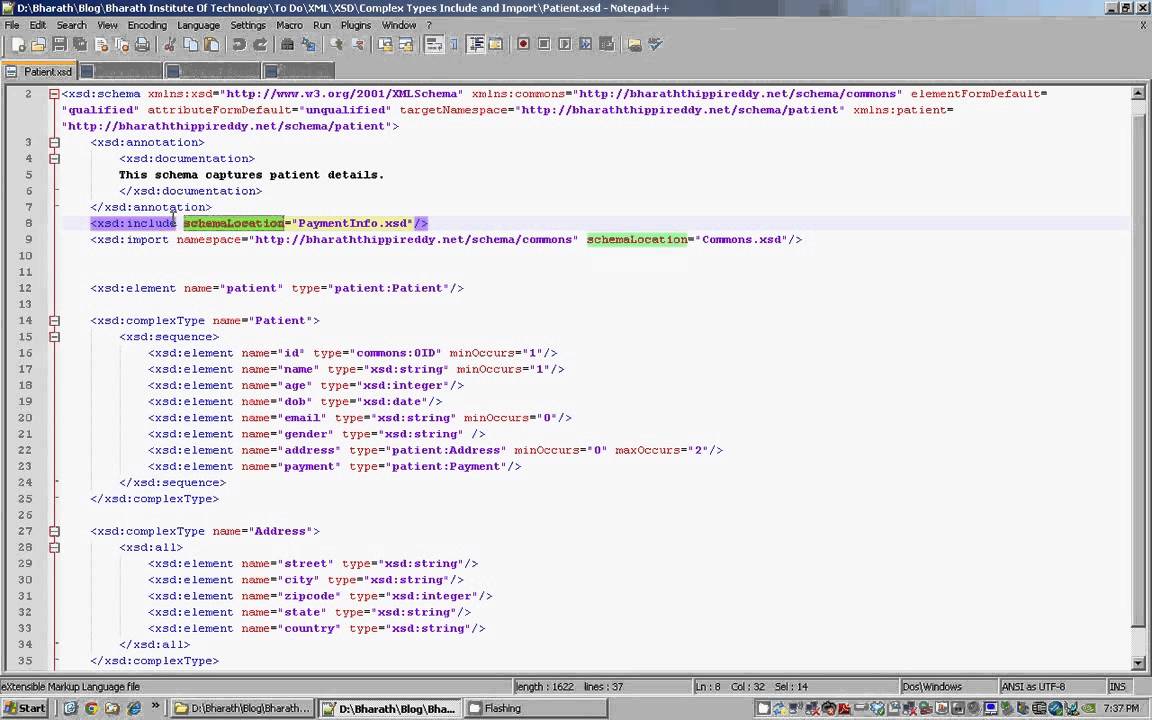This screenshot has height=720, width=1152.
Task: Click the spell-check checkmark toolbar icon
Action: pyautogui.click(x=655, y=45)
